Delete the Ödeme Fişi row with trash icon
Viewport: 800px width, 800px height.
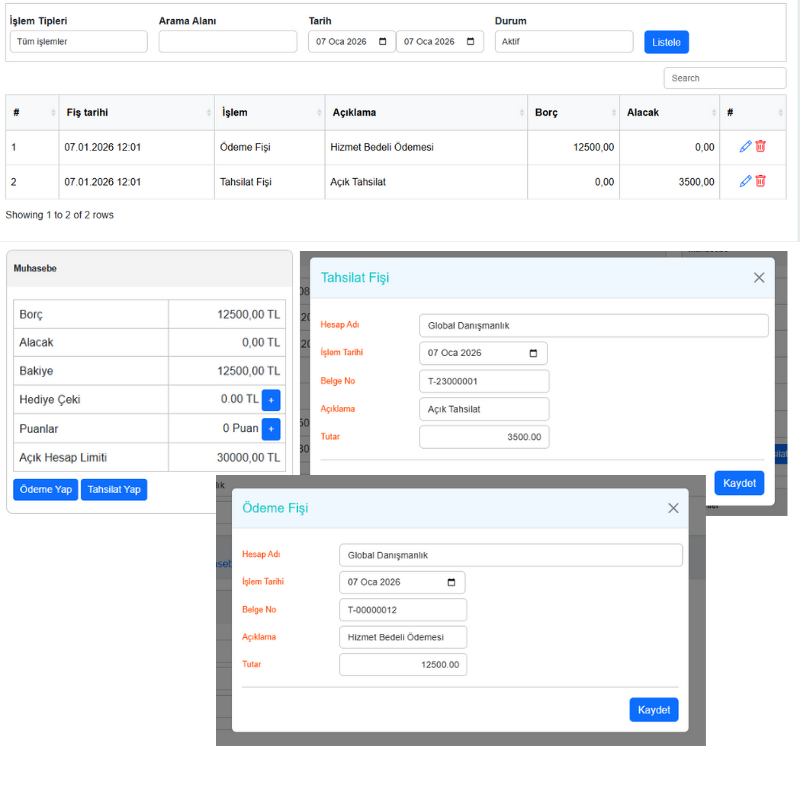(761, 147)
